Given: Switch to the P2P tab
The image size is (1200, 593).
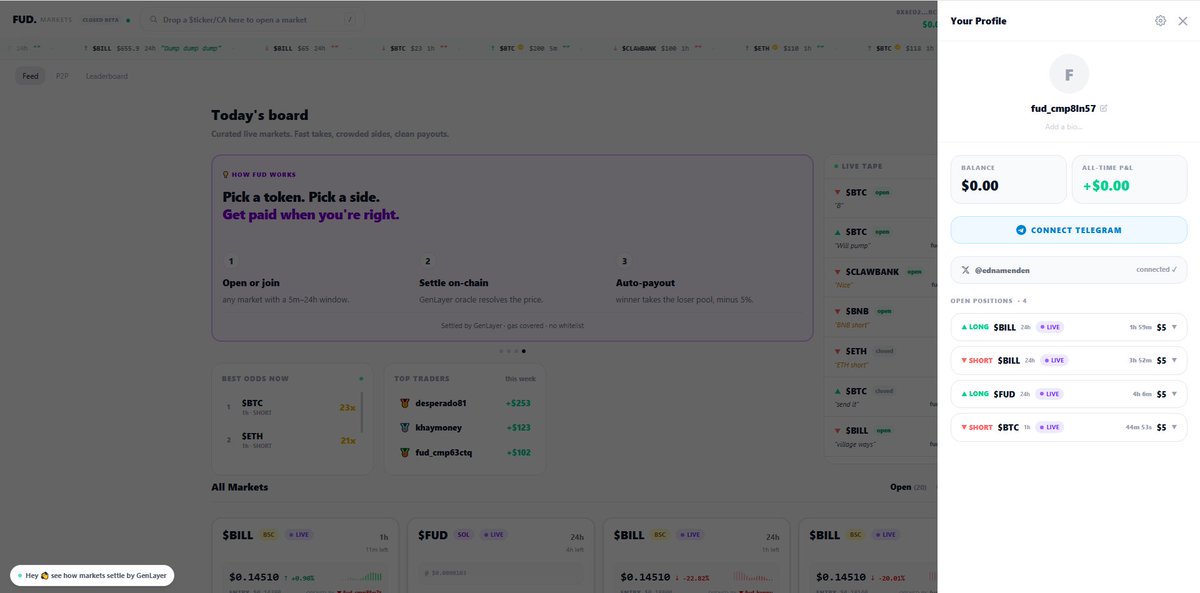Looking at the screenshot, I should 62,76.
